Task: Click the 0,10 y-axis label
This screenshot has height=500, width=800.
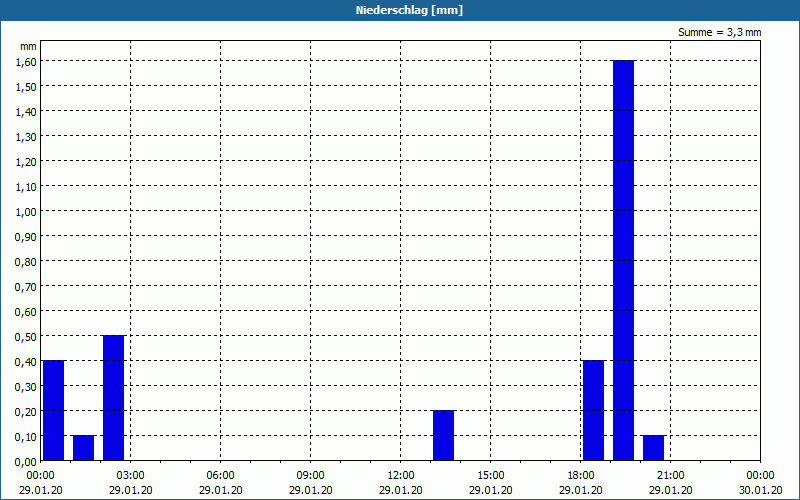Action: pyautogui.click(x=26, y=436)
